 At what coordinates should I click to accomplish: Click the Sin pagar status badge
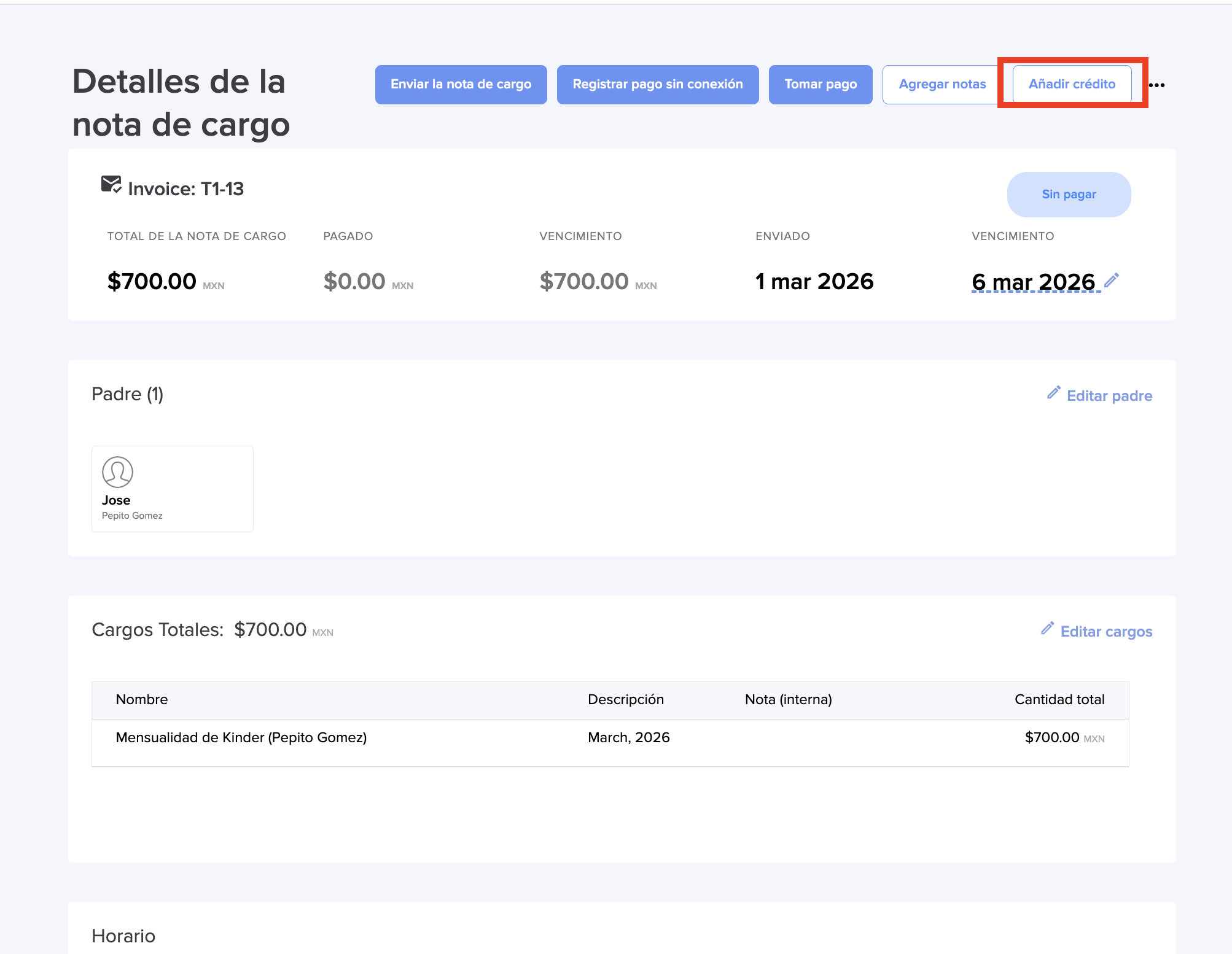[1068, 195]
